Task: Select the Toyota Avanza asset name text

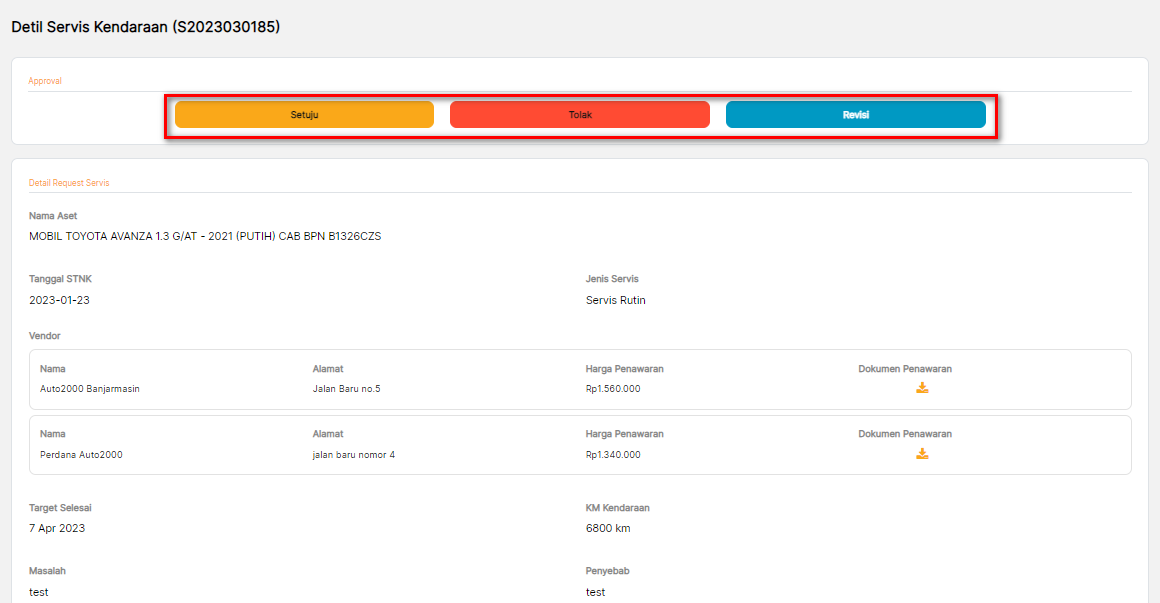Action: pyautogui.click(x=205, y=237)
